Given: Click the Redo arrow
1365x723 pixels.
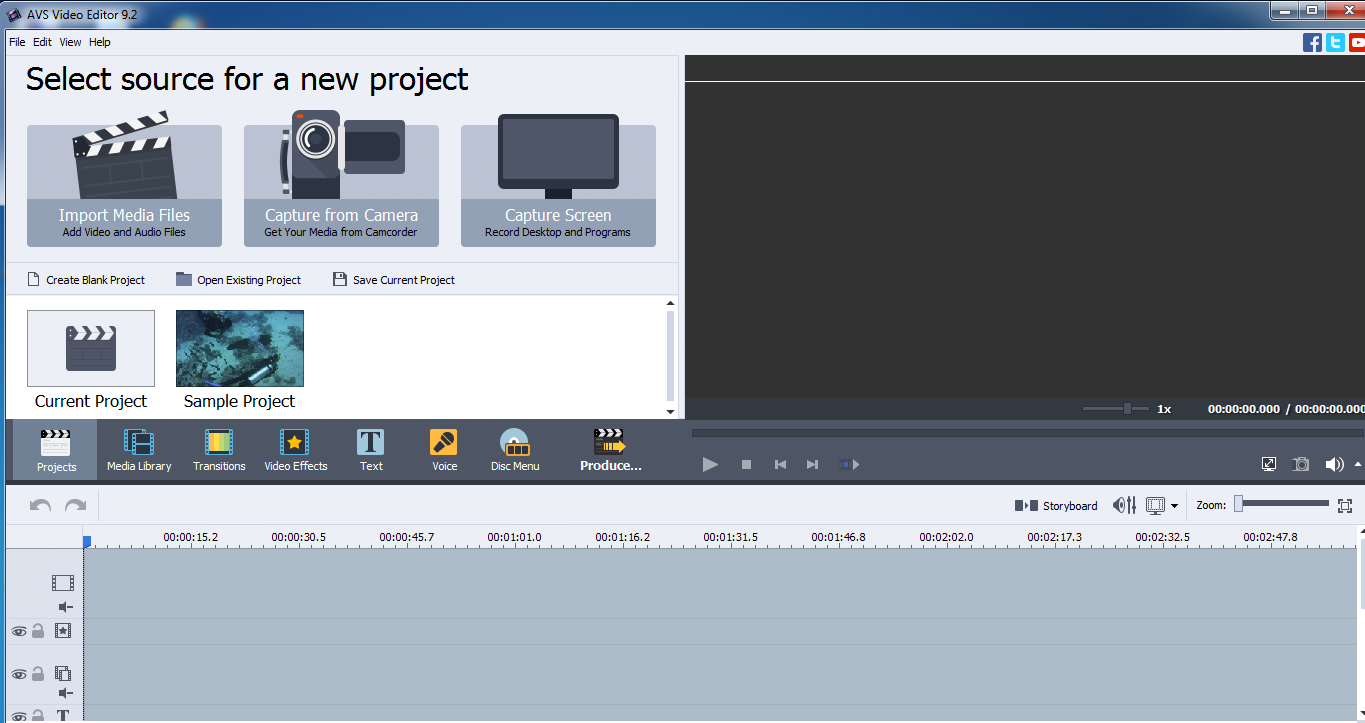Looking at the screenshot, I should 75,506.
